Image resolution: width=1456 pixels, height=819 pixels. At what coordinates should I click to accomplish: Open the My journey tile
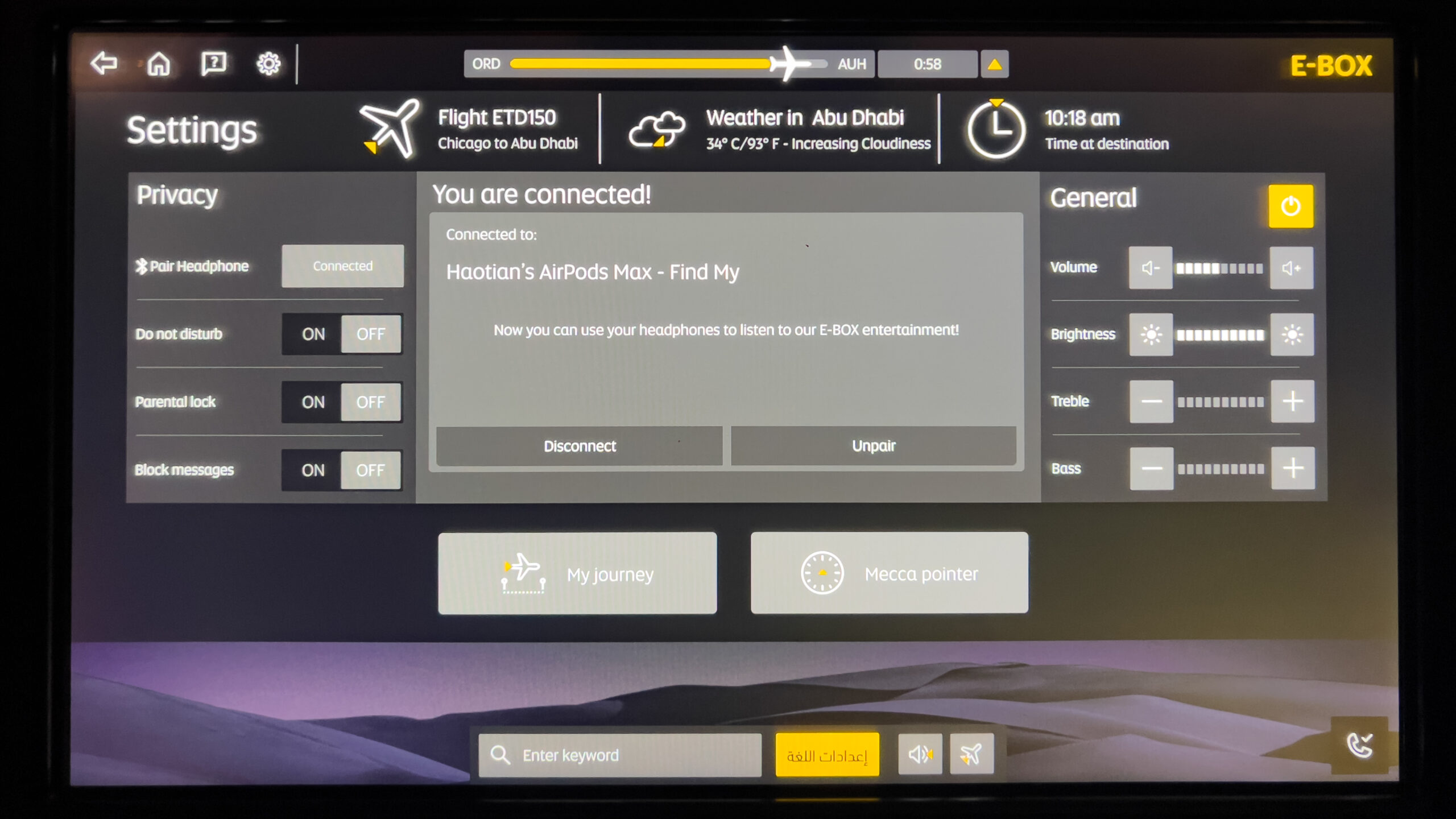click(577, 573)
